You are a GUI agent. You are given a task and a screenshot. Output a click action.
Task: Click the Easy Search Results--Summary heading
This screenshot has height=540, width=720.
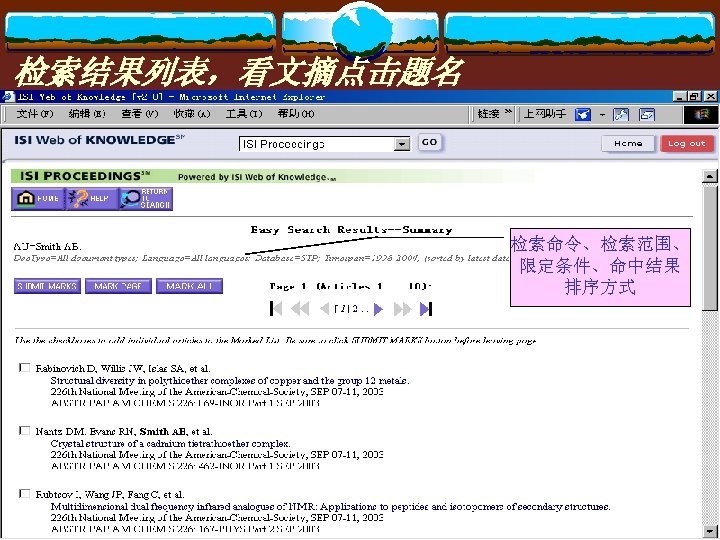[x=351, y=230]
